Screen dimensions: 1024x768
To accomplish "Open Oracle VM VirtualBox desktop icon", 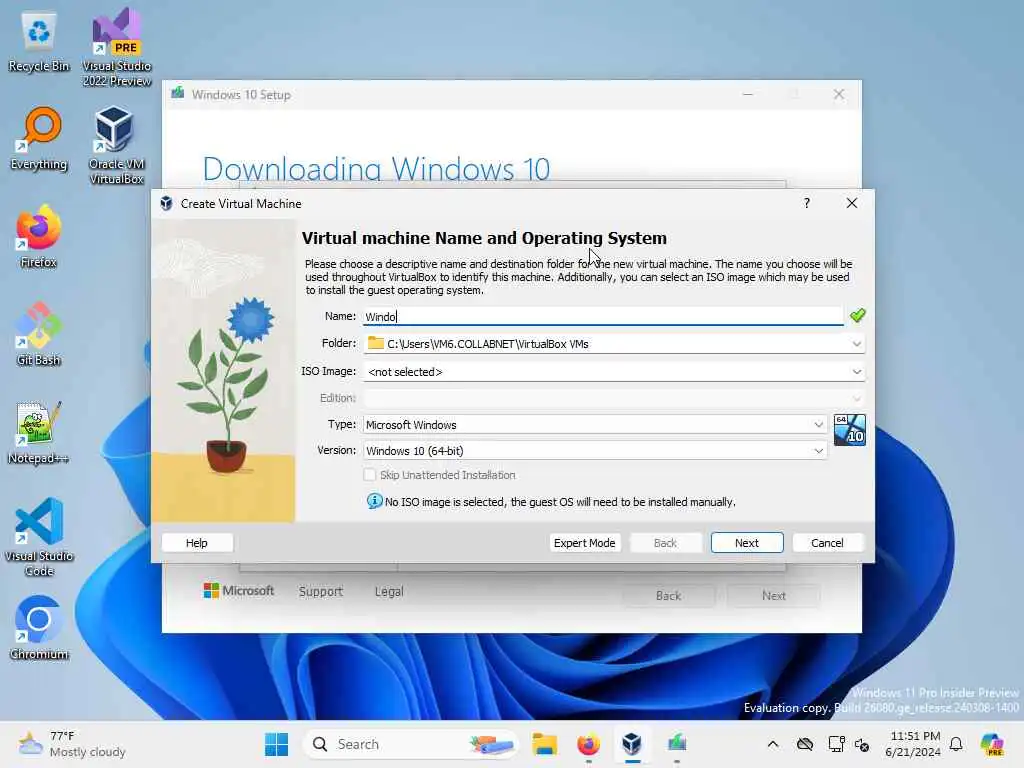I will (x=116, y=145).
